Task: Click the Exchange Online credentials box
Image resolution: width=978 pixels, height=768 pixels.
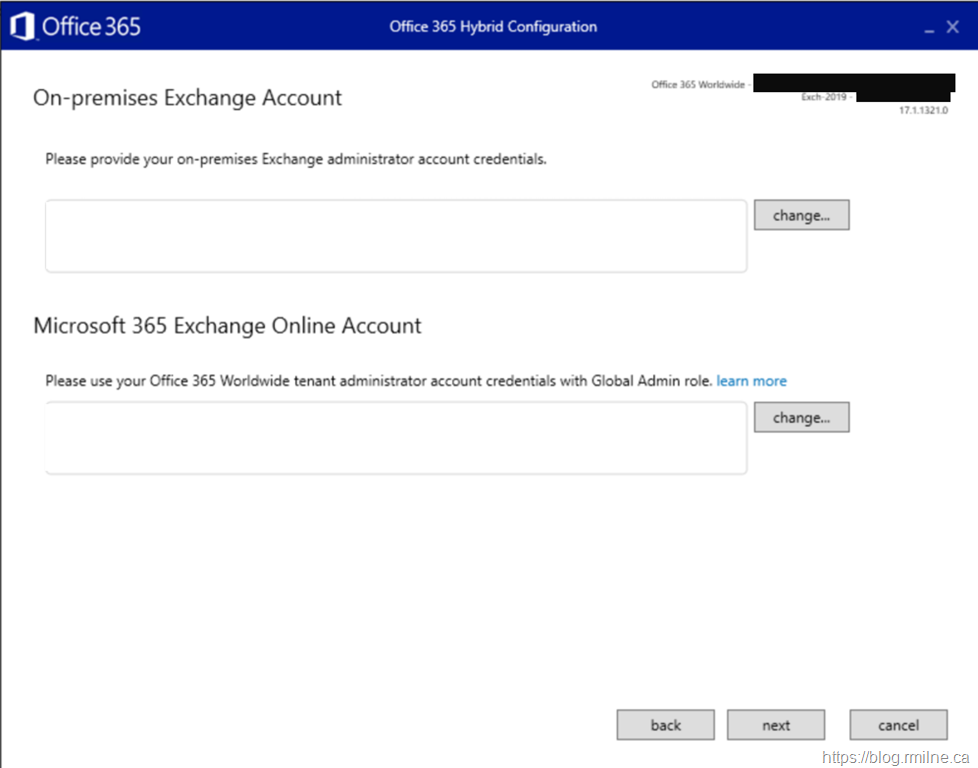Action: coord(396,438)
